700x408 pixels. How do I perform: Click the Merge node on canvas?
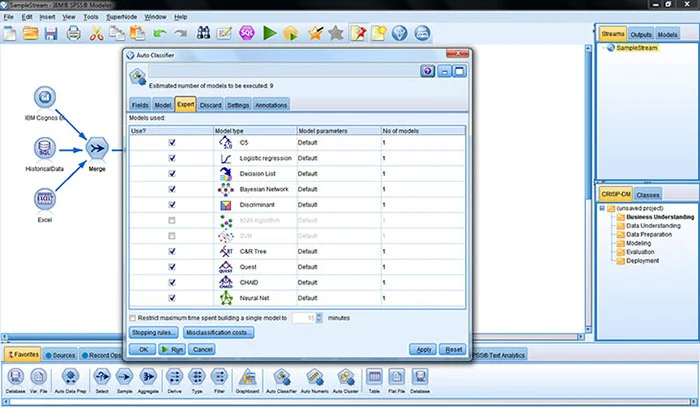97,149
